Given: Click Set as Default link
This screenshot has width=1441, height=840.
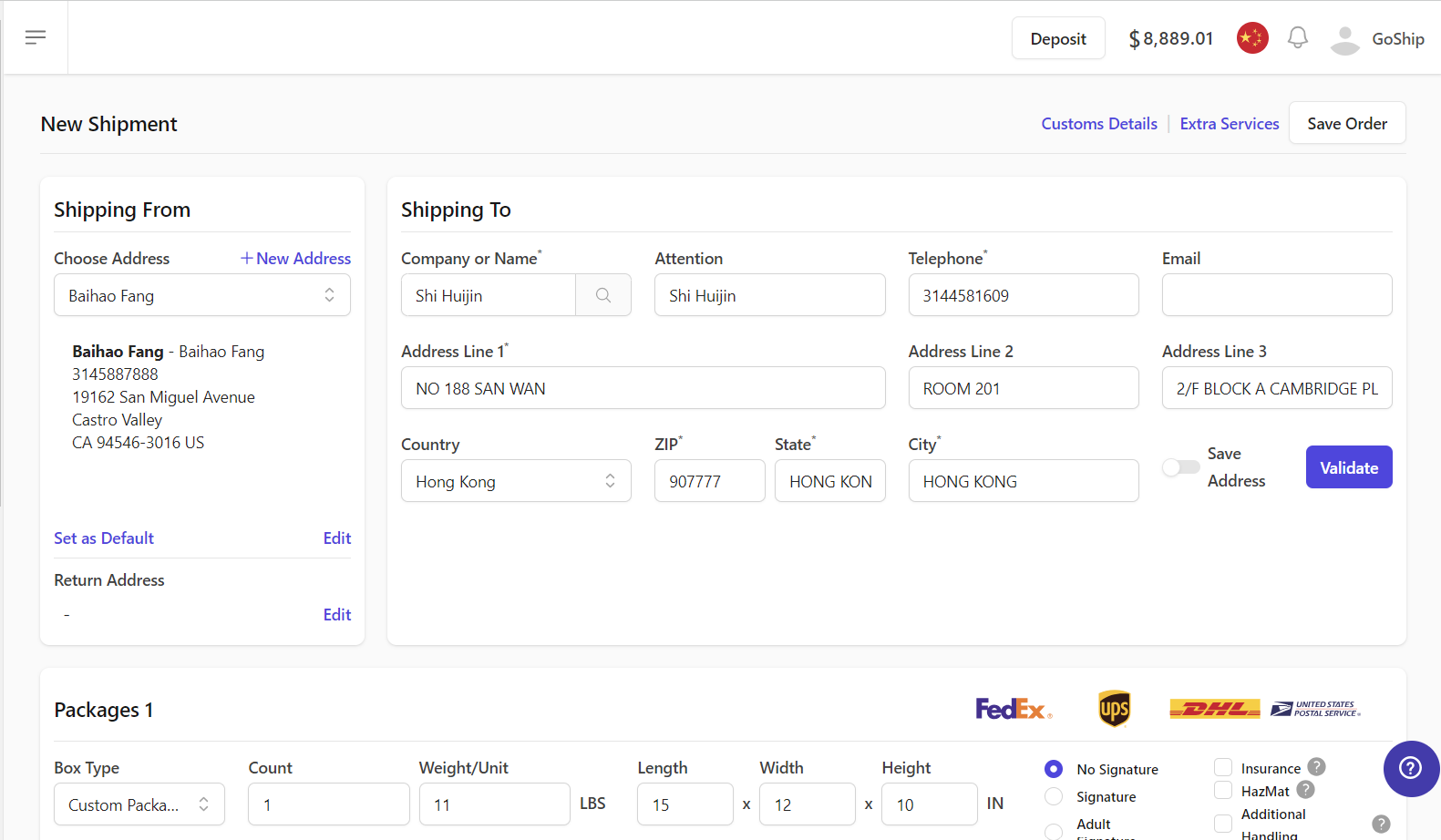Looking at the screenshot, I should 104,538.
